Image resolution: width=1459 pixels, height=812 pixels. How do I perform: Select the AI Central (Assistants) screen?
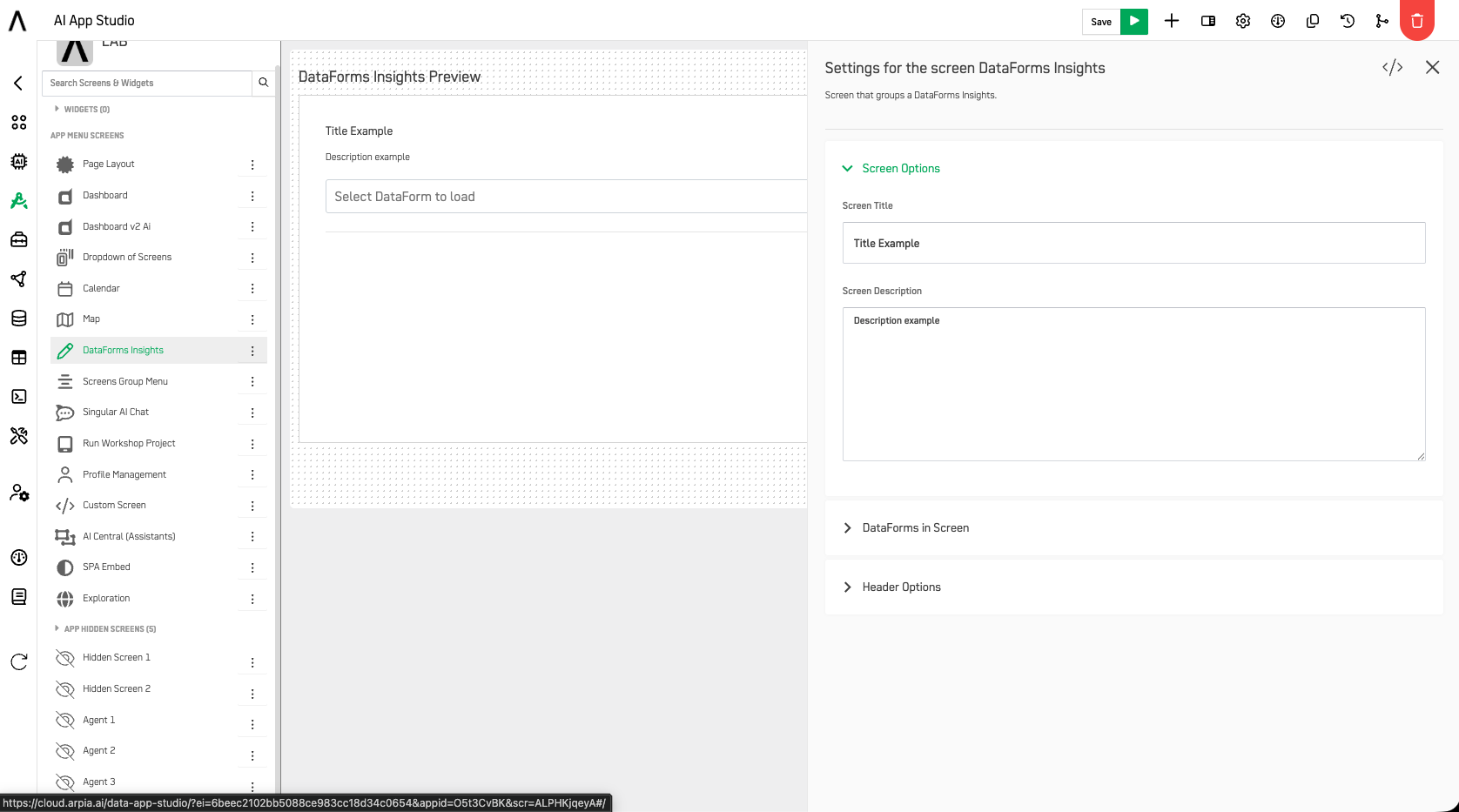pos(129,536)
